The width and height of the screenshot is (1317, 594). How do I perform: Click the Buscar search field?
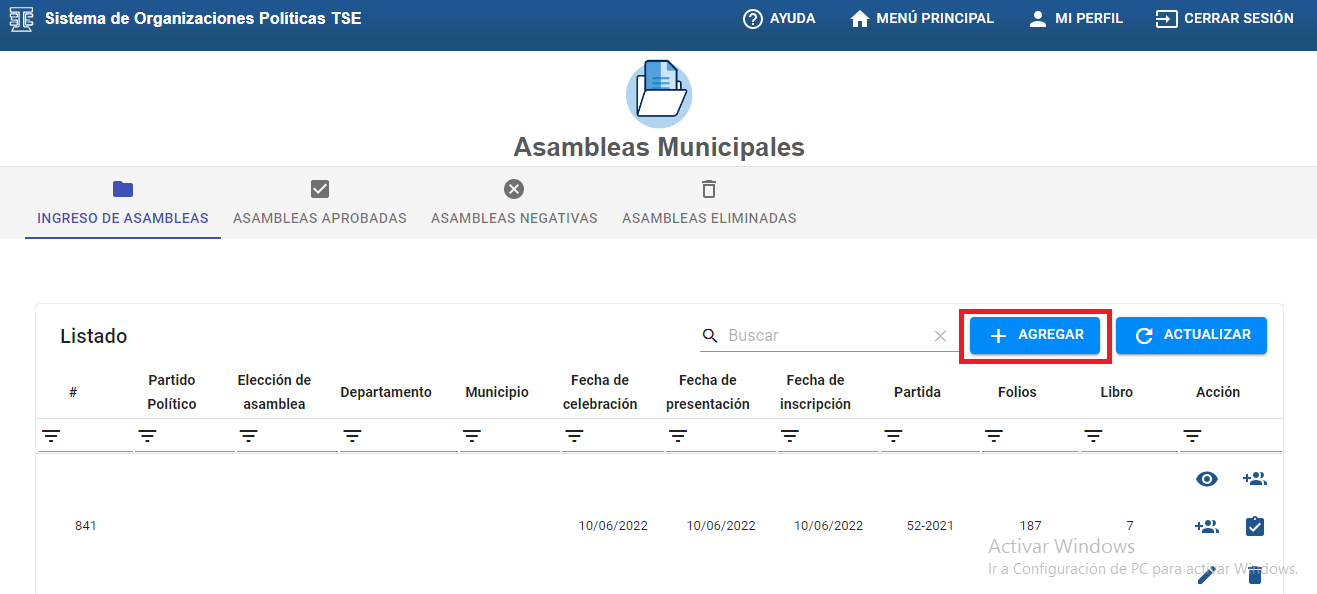pyautogui.click(x=828, y=336)
